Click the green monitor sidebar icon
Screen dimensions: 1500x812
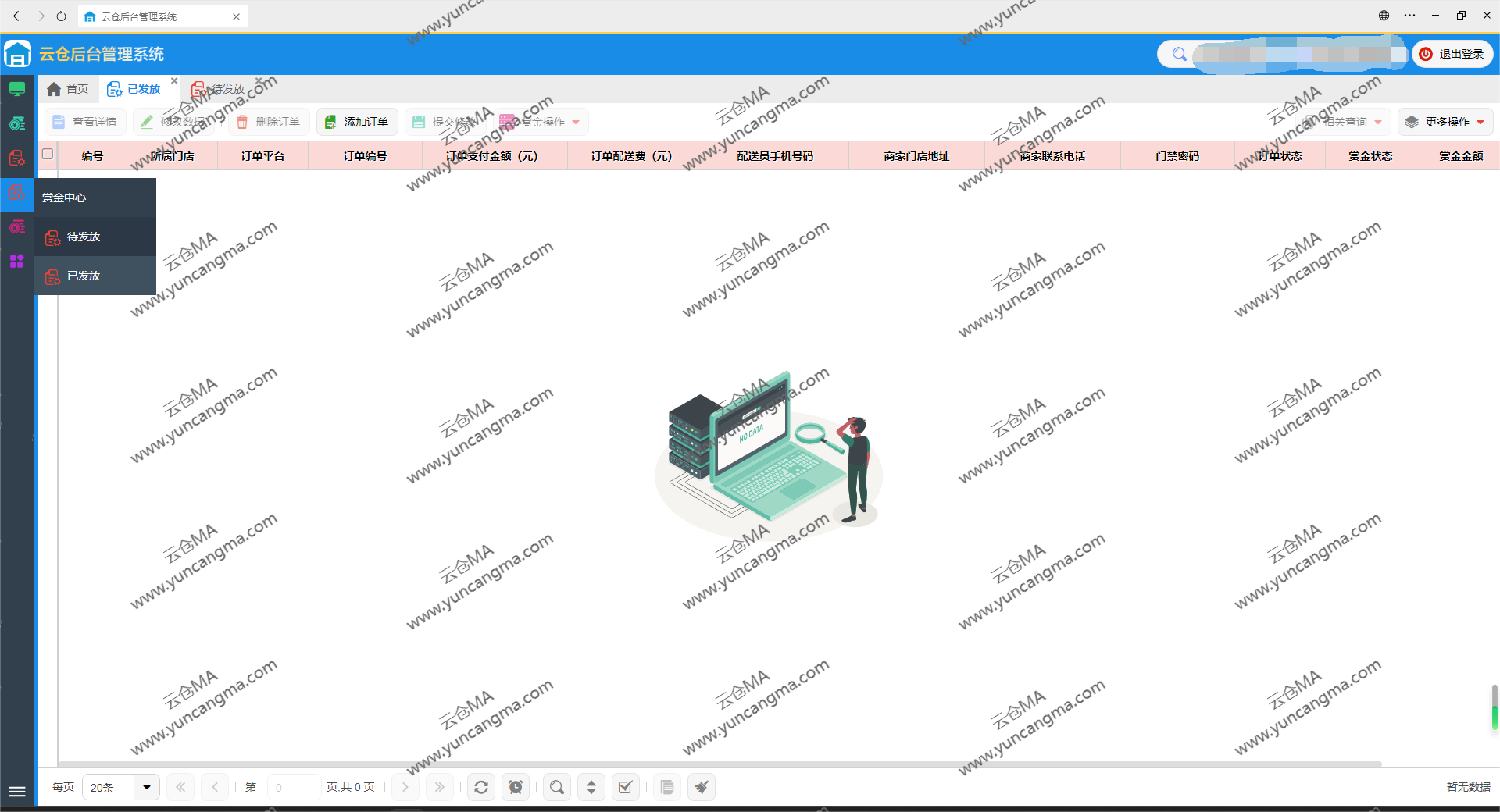click(x=17, y=89)
